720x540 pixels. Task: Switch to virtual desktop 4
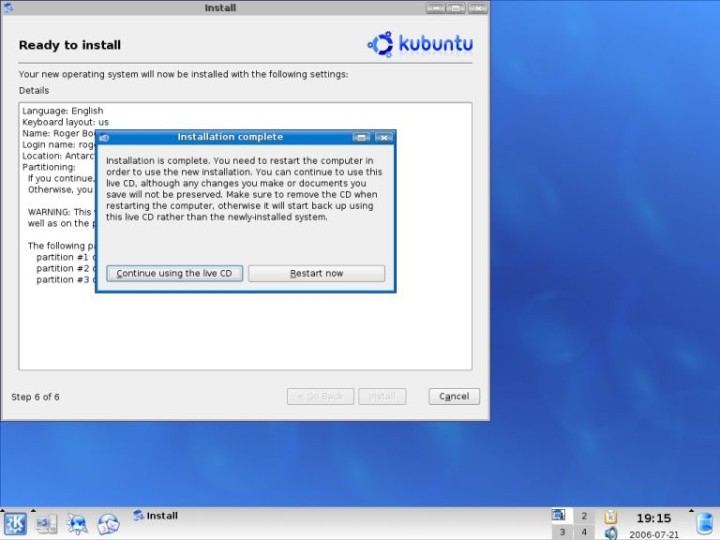pos(584,532)
